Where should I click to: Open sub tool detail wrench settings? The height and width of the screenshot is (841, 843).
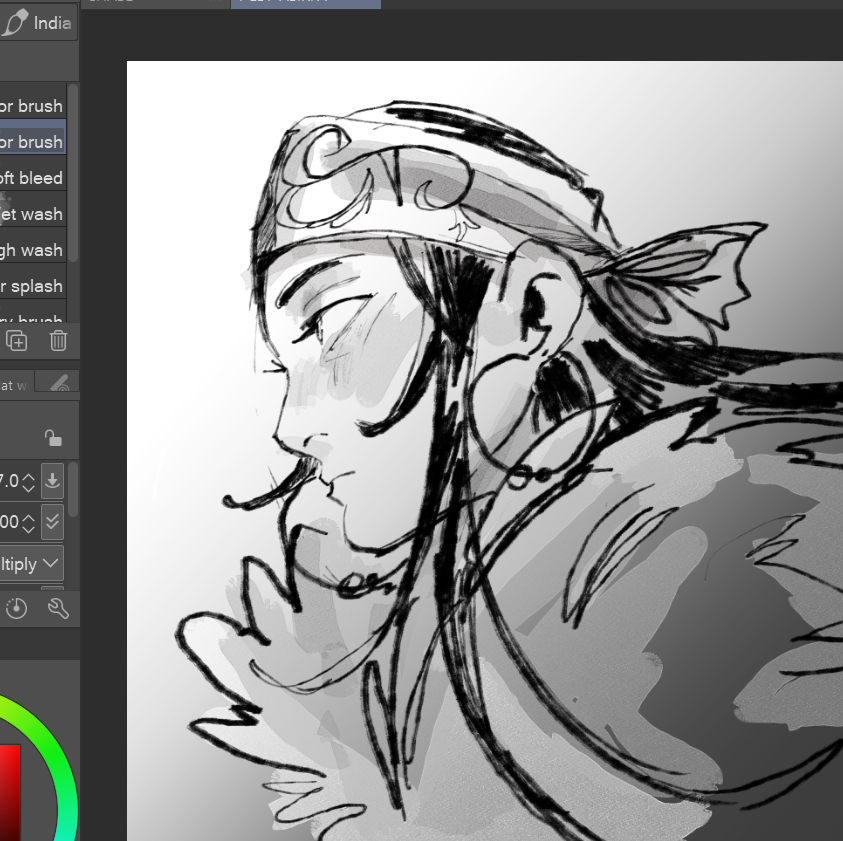coord(58,608)
